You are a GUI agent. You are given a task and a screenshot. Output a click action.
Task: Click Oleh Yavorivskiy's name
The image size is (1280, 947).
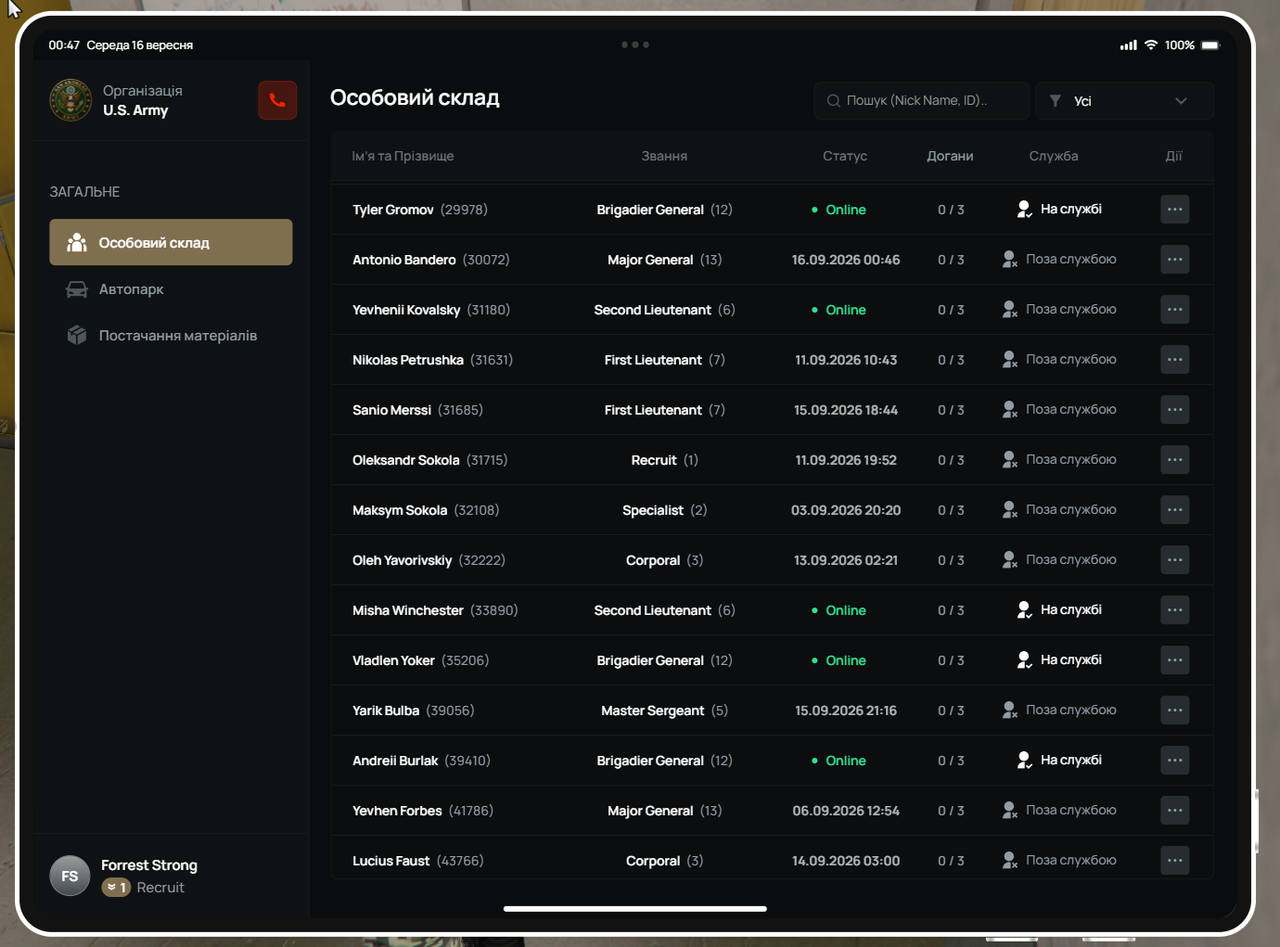(x=402, y=560)
